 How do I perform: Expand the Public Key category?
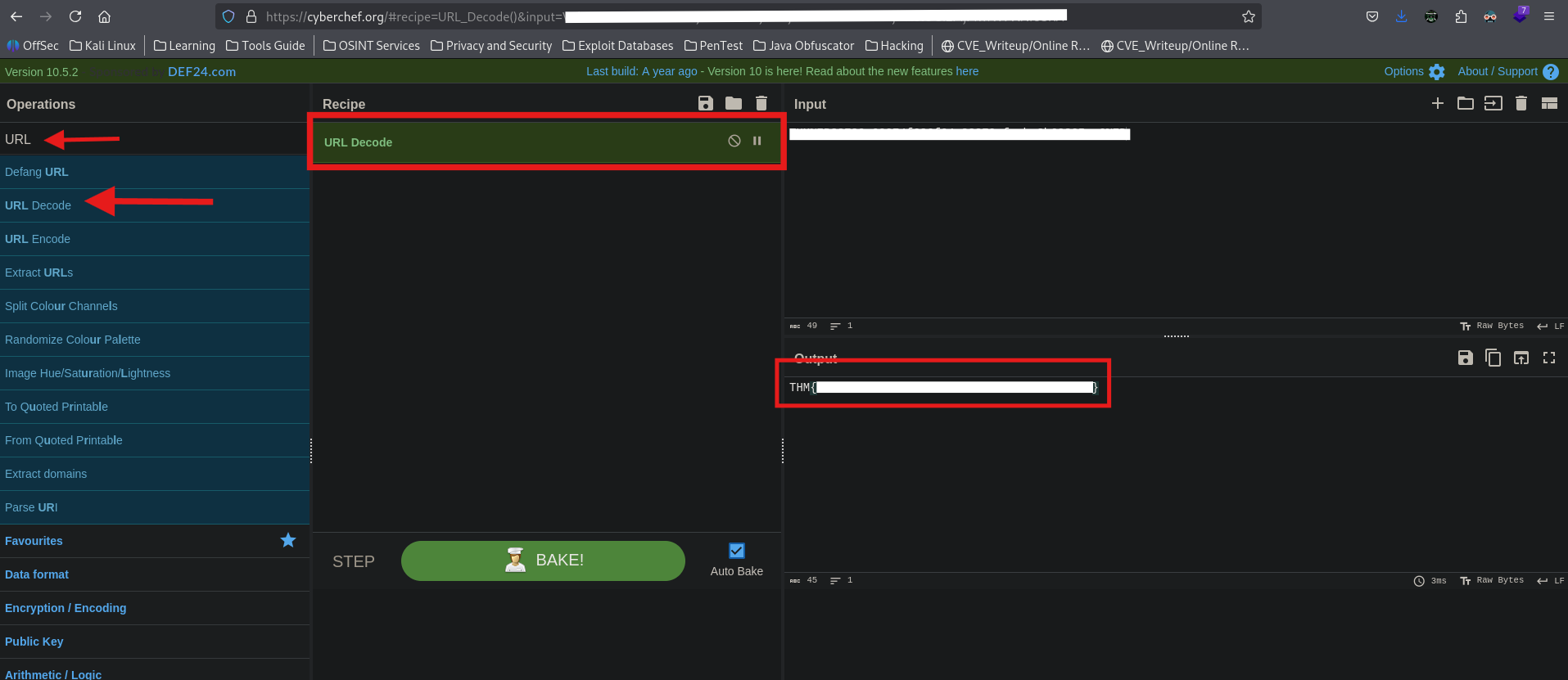[x=155, y=642]
